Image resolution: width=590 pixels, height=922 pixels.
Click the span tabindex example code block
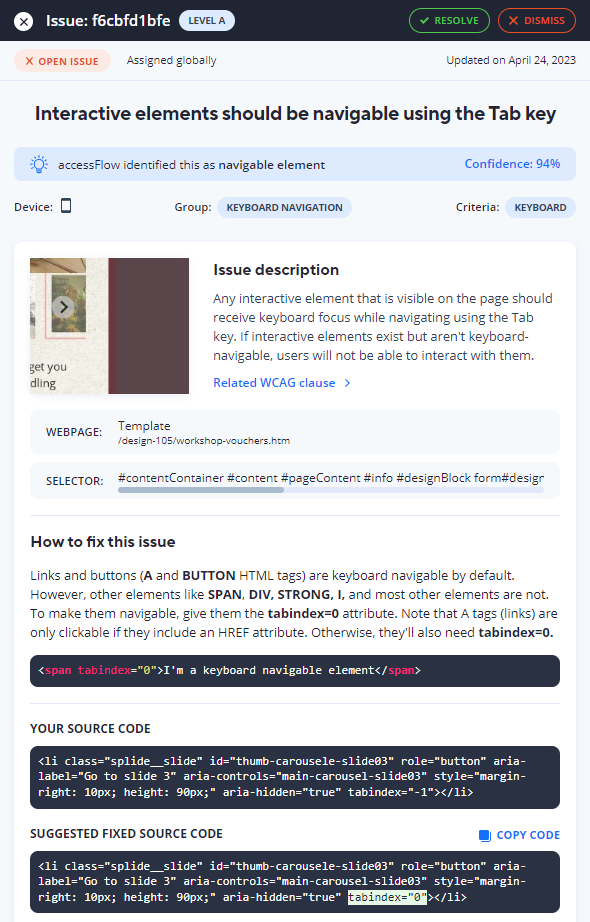point(295,671)
